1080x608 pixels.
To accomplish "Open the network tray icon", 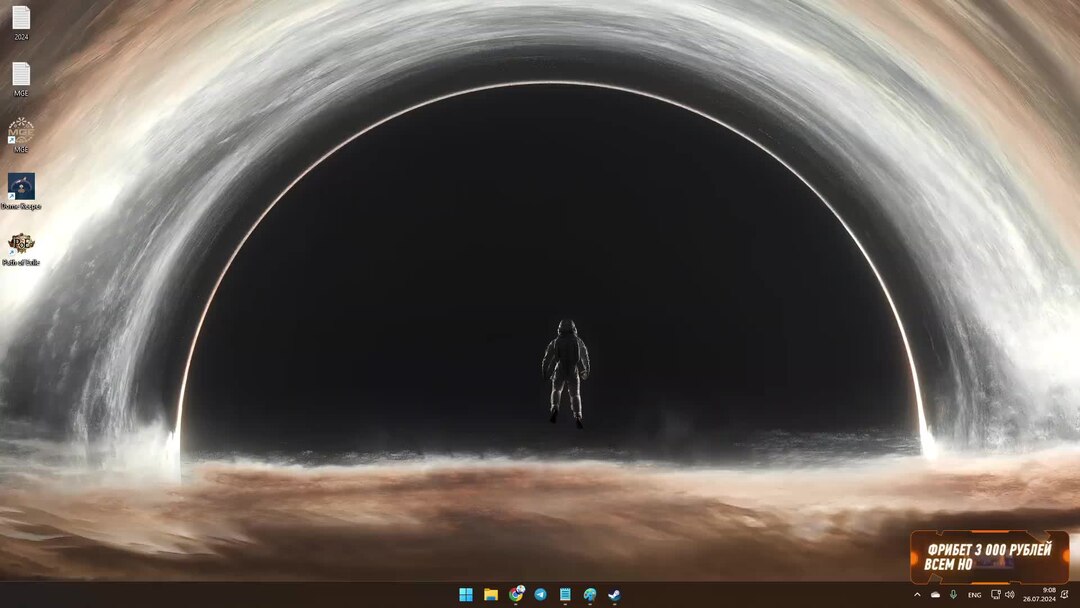I will (x=996, y=594).
